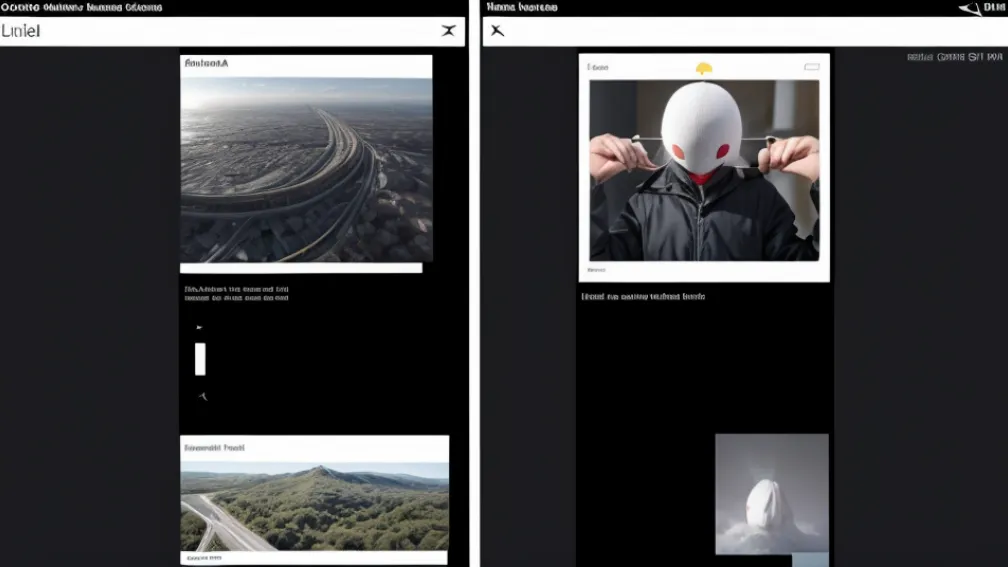Click the yellow icon above masked person photo
The image size is (1008, 567).
click(704, 68)
